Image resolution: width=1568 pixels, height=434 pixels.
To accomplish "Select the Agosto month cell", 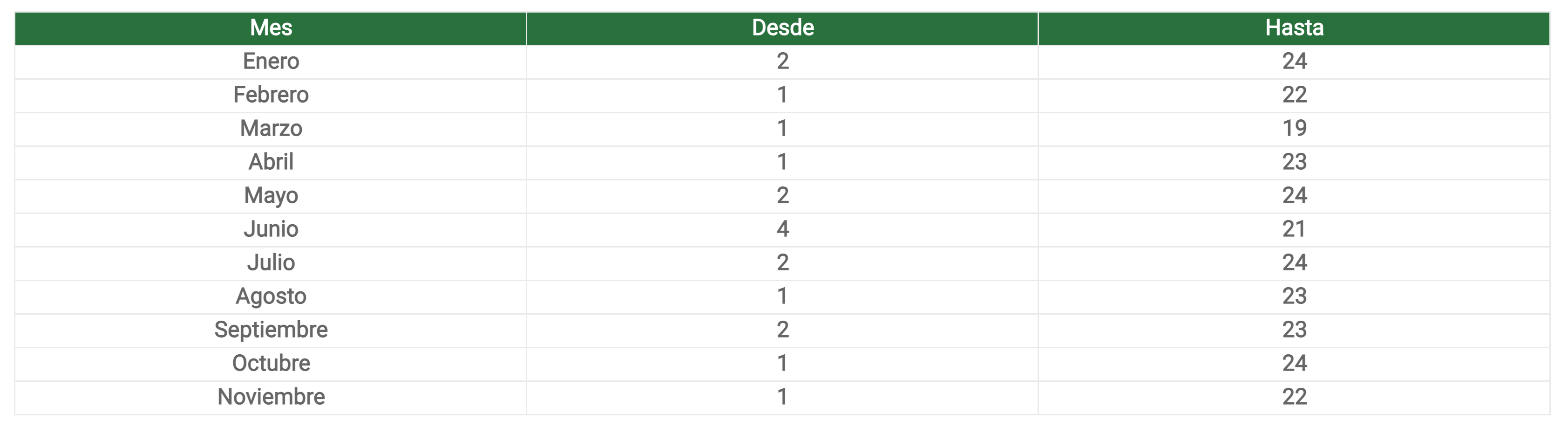I will (x=271, y=296).
